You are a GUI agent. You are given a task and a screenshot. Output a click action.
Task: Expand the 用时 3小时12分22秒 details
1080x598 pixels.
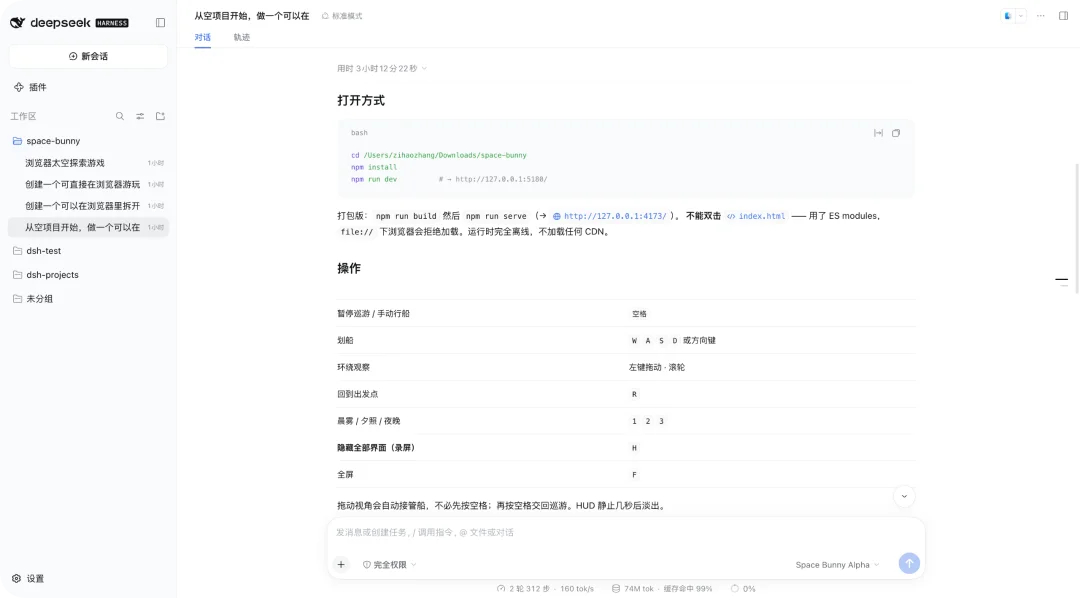[x=382, y=68]
